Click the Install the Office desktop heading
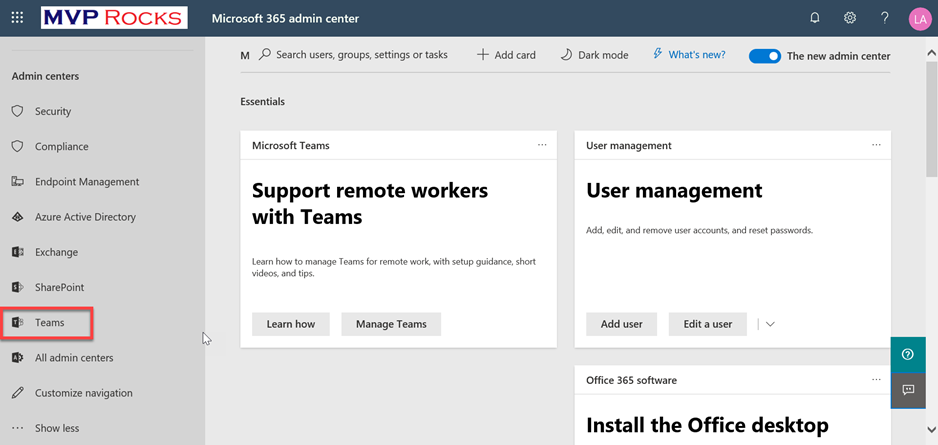 click(x=707, y=425)
